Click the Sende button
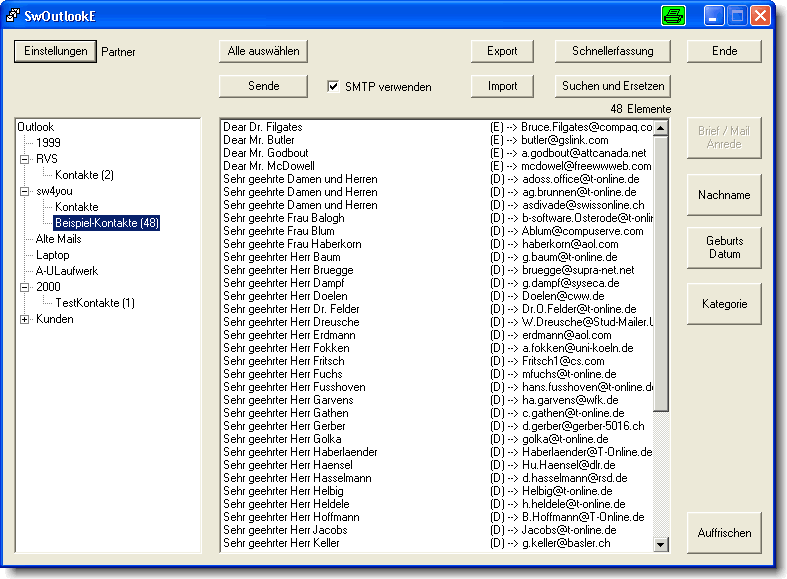The image size is (787, 579). pos(263,86)
